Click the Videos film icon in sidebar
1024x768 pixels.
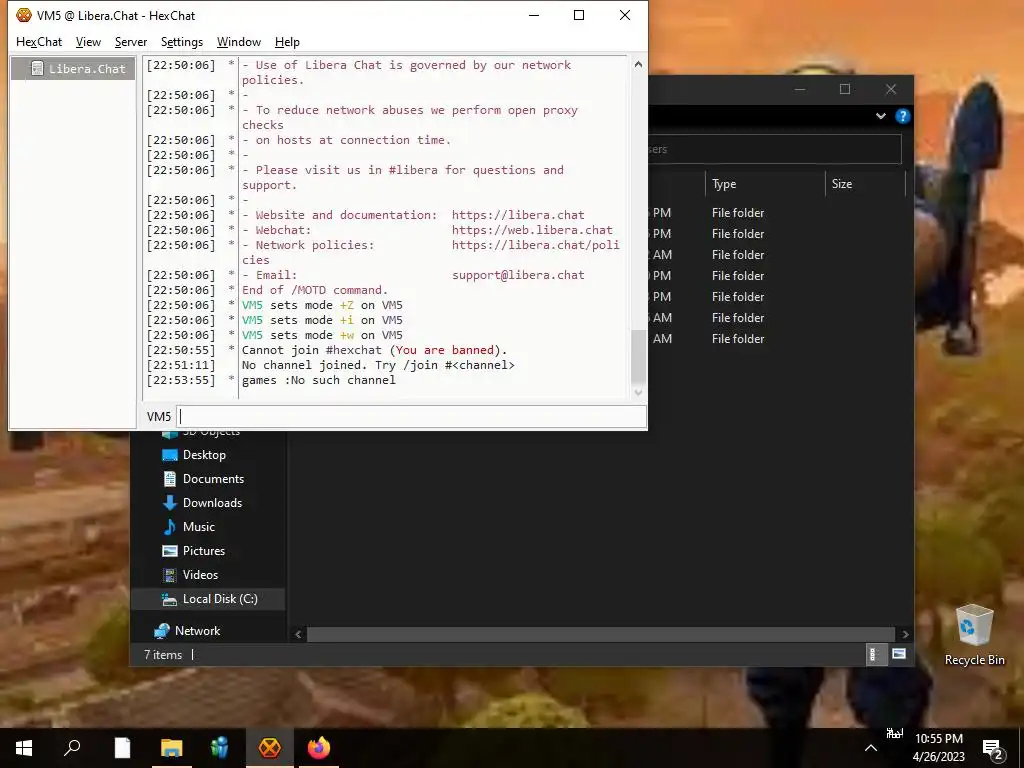click(x=170, y=575)
